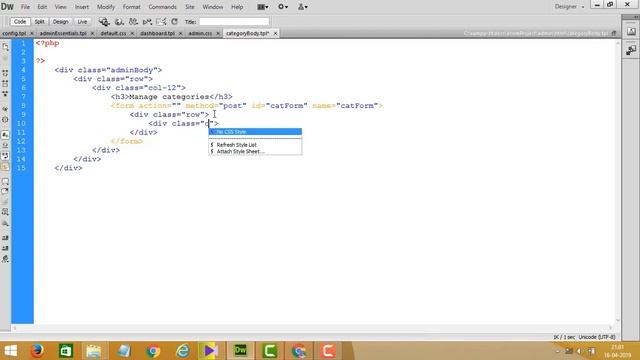Click the Refresh Design View icon
Viewport: 640px width, 360px height.
point(174,22)
